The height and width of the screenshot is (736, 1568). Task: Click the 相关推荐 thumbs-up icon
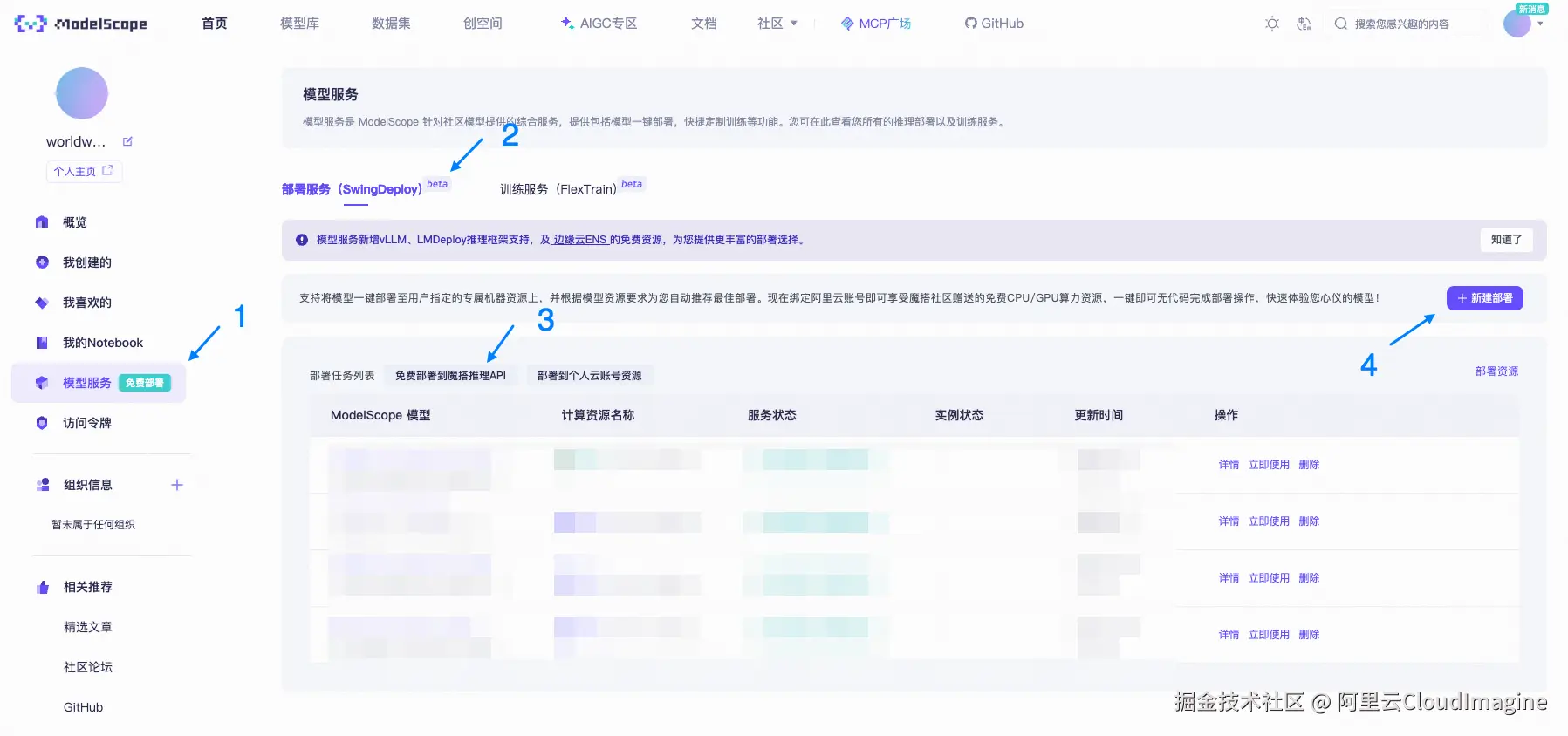[x=43, y=587]
